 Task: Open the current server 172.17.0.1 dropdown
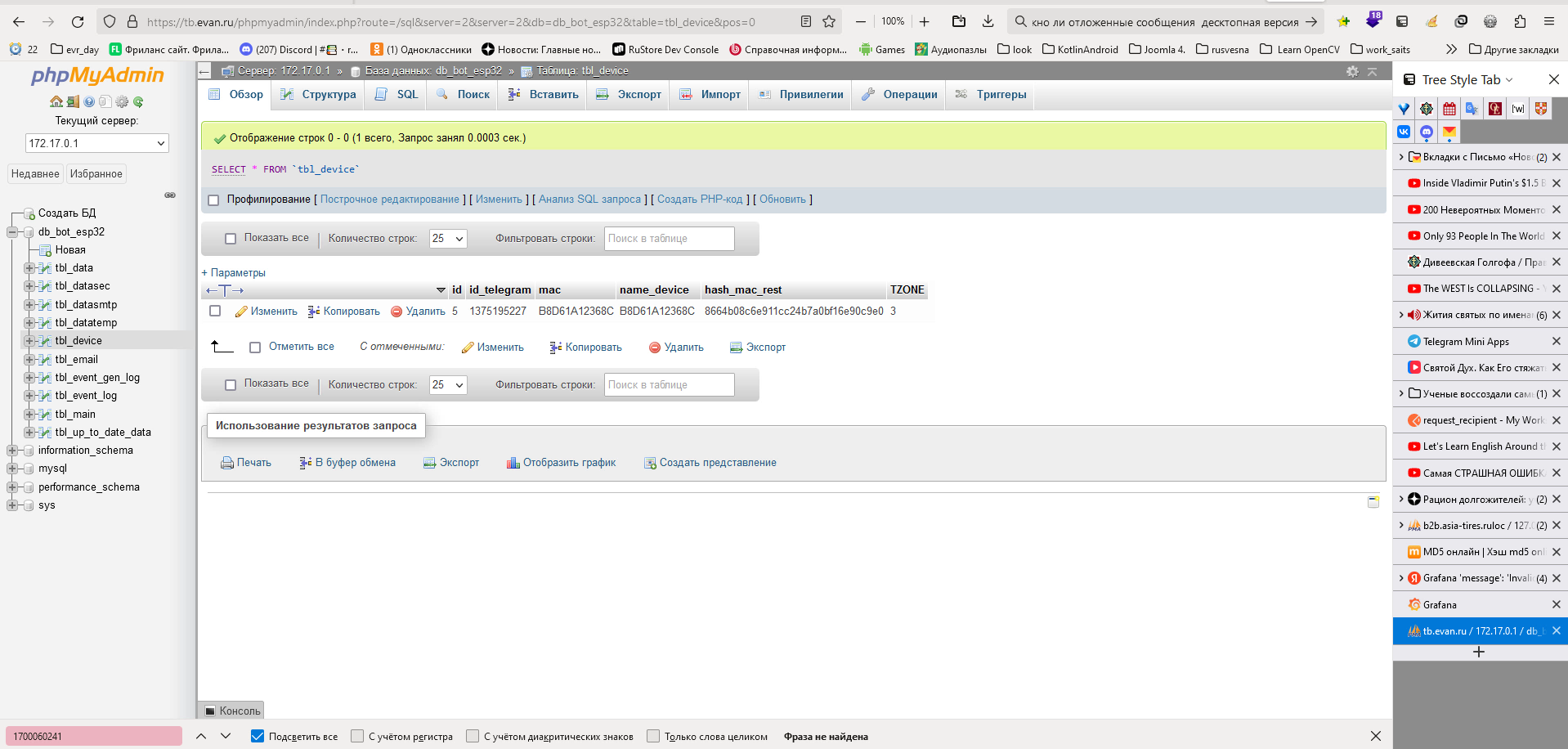96,143
